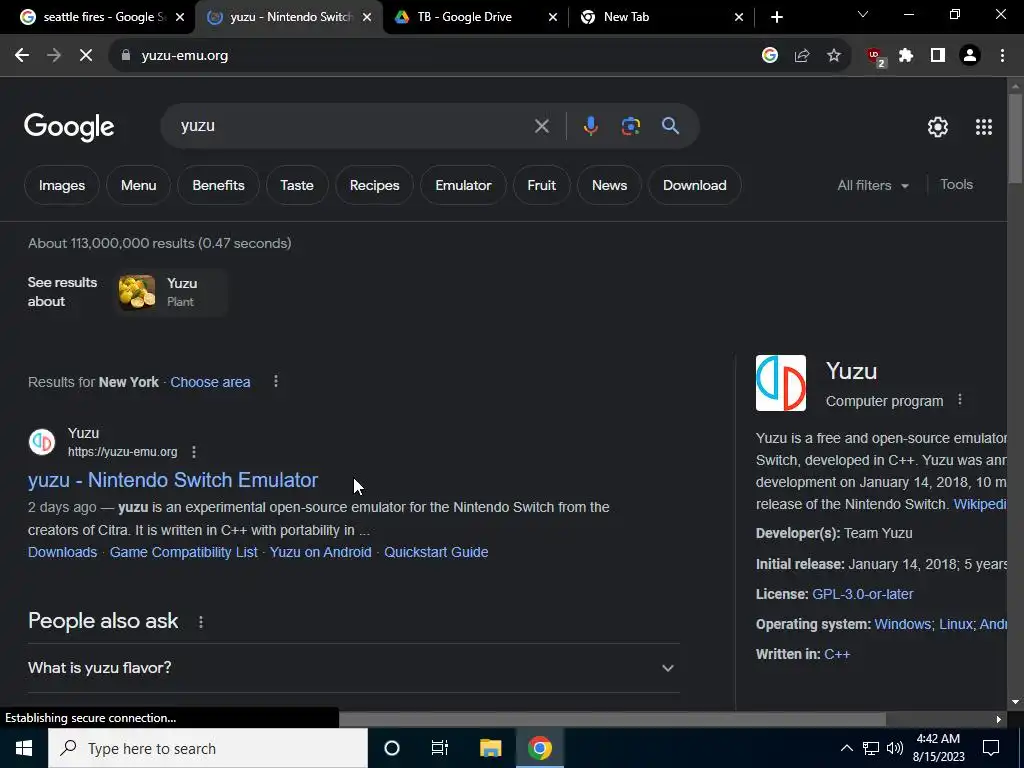Show hidden system tray icons
The height and width of the screenshot is (768, 1024).
click(846, 748)
